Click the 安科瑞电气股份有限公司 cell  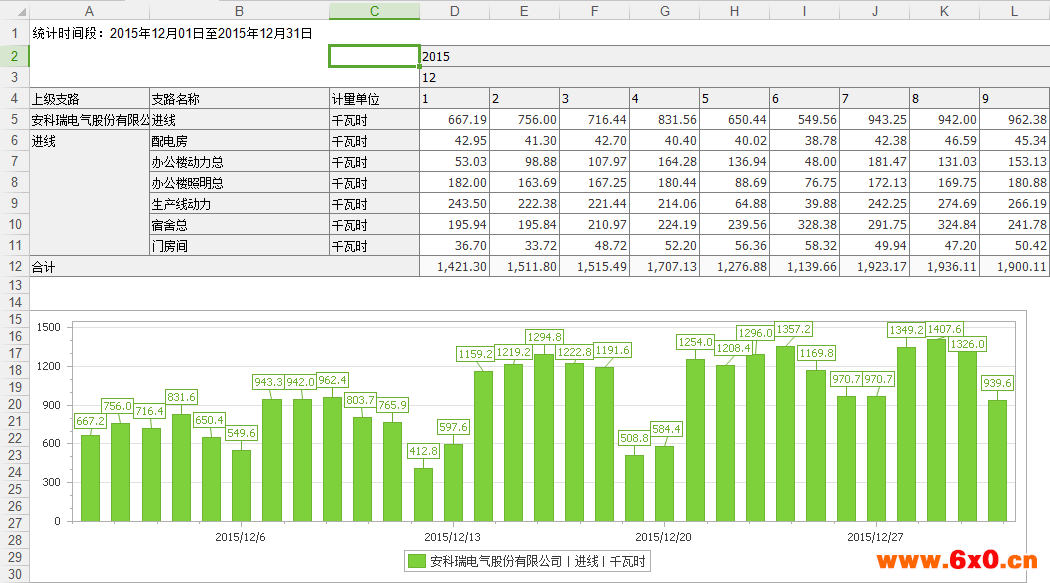[x=89, y=120]
